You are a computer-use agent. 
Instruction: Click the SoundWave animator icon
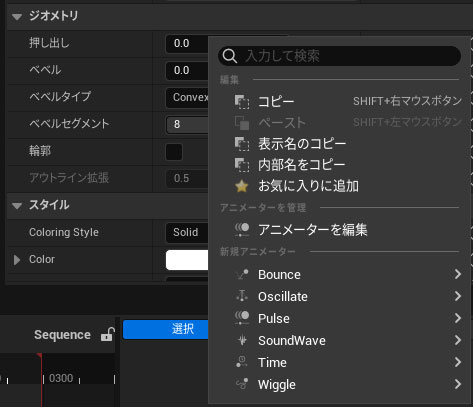242,340
